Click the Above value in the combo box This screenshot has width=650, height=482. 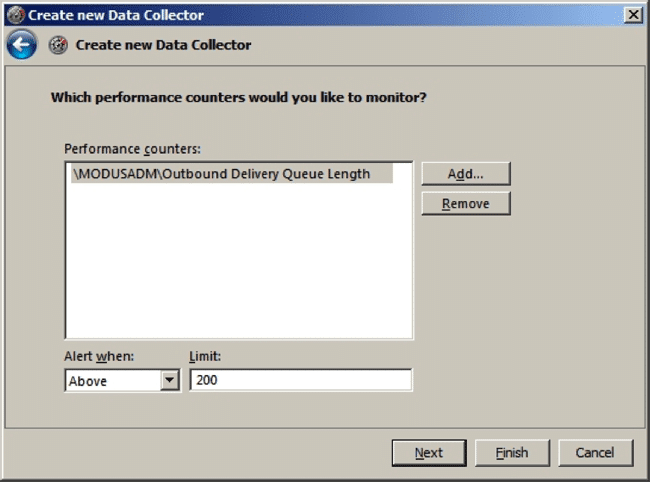[x=110, y=381]
